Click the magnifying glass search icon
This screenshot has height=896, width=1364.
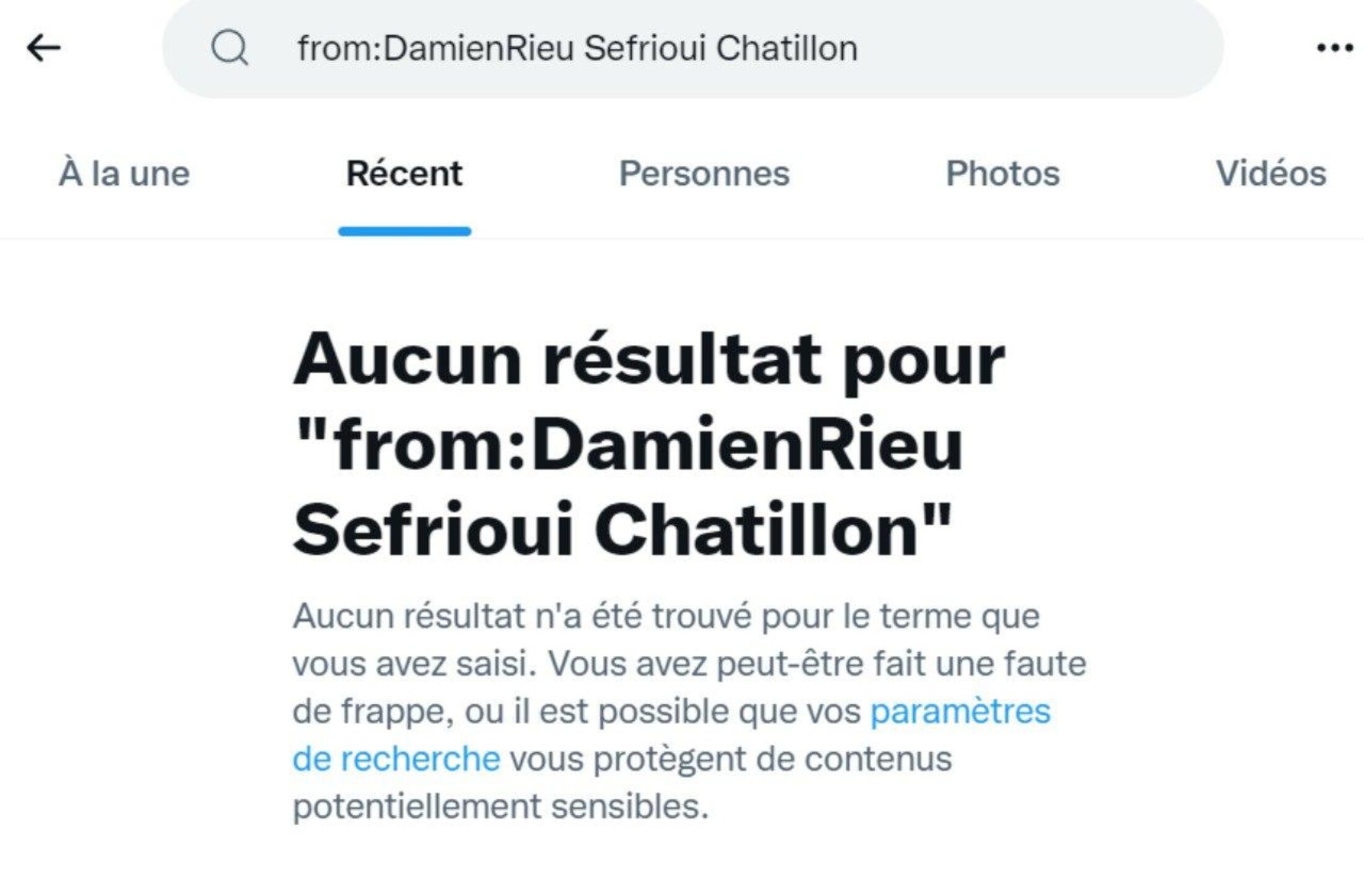click(x=229, y=48)
